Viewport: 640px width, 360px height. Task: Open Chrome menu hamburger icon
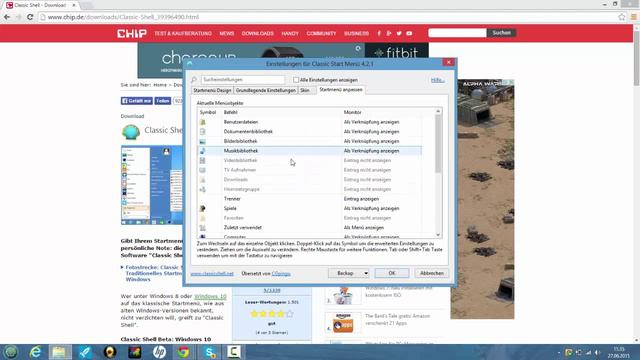coord(633,17)
